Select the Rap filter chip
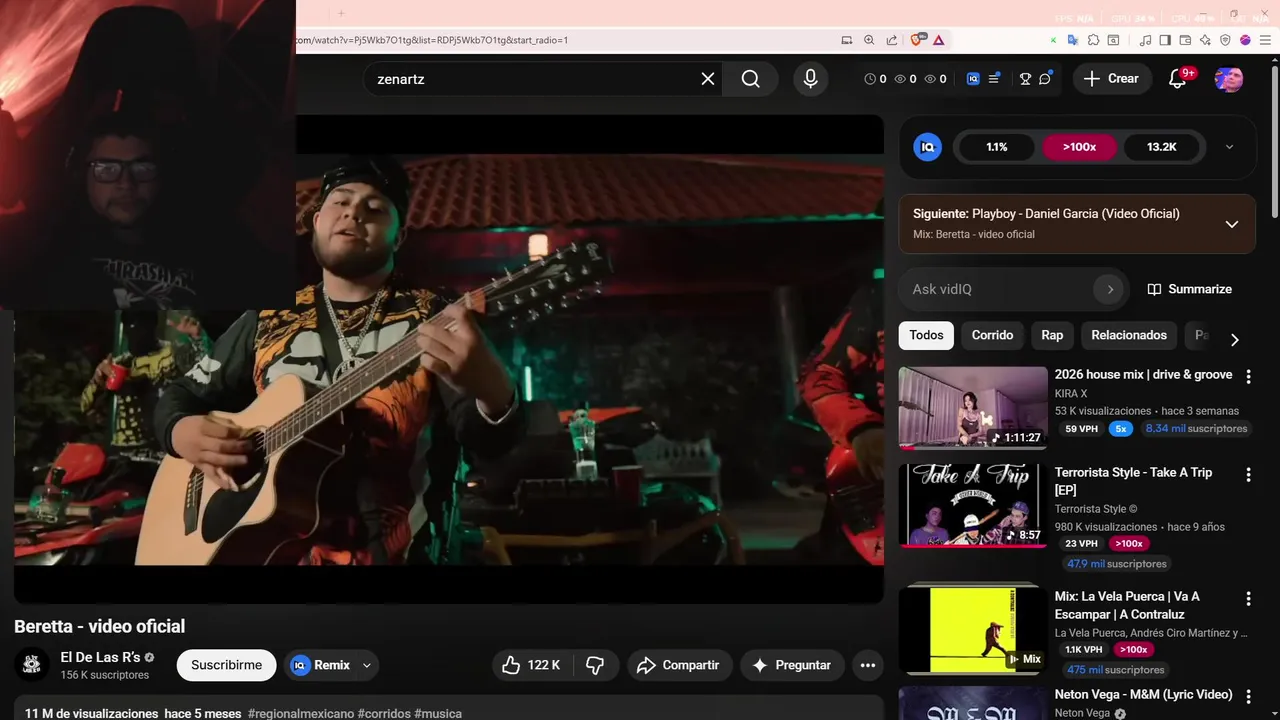Screen dimensions: 1280x720 1052,335
